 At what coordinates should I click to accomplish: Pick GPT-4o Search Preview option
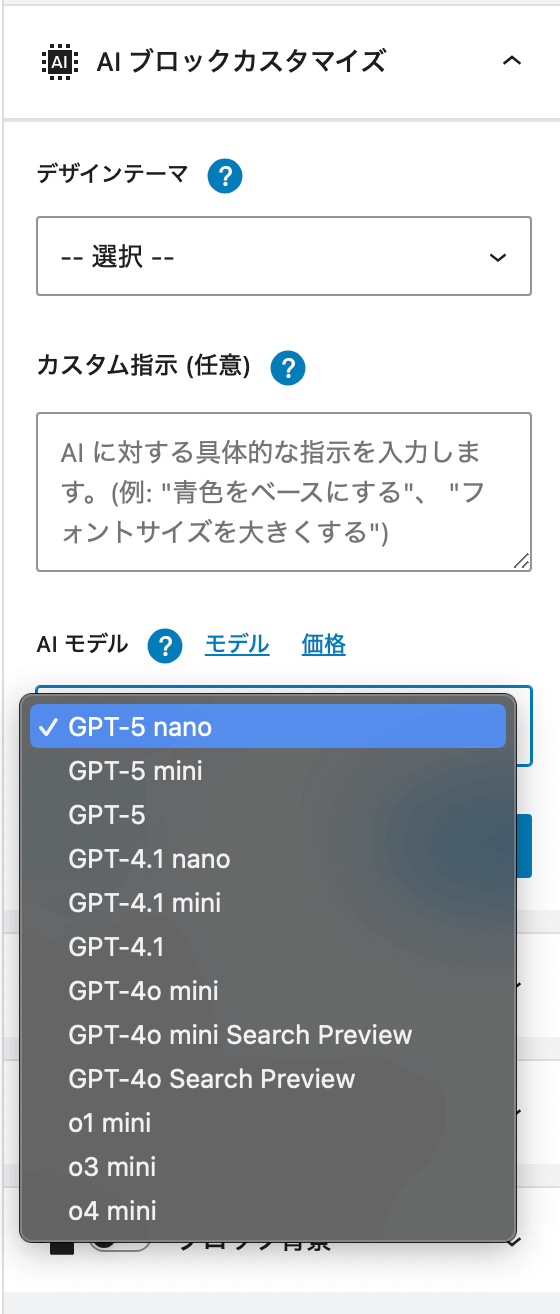(x=268, y=1079)
